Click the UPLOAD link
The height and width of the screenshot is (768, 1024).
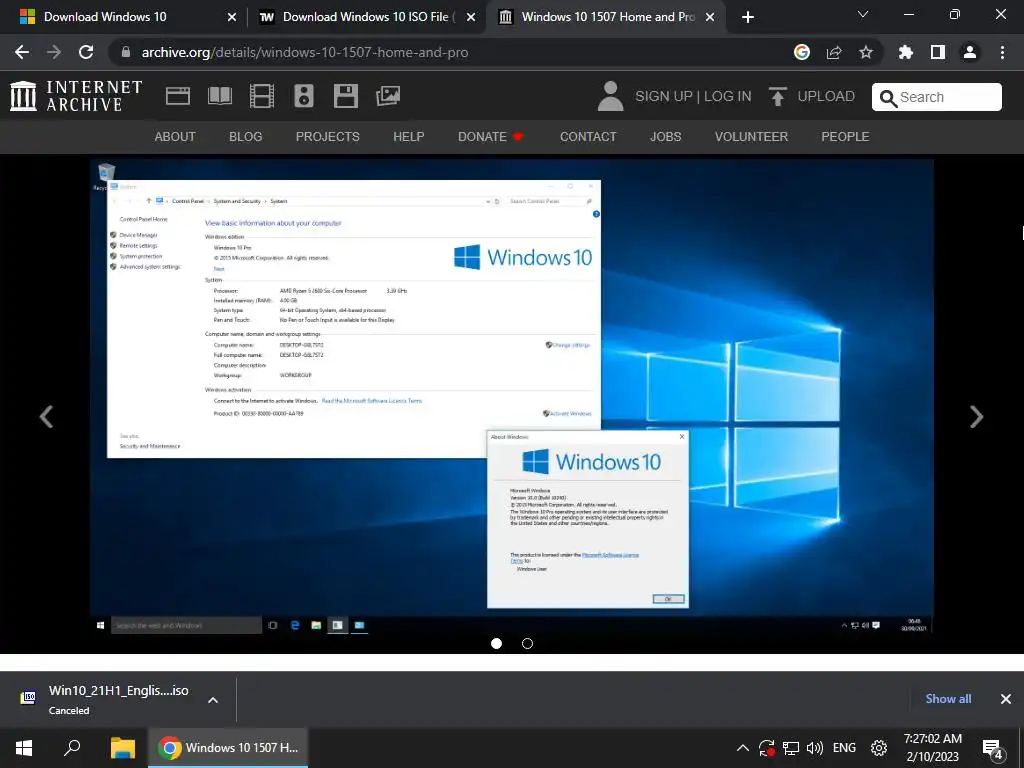[x=826, y=96]
